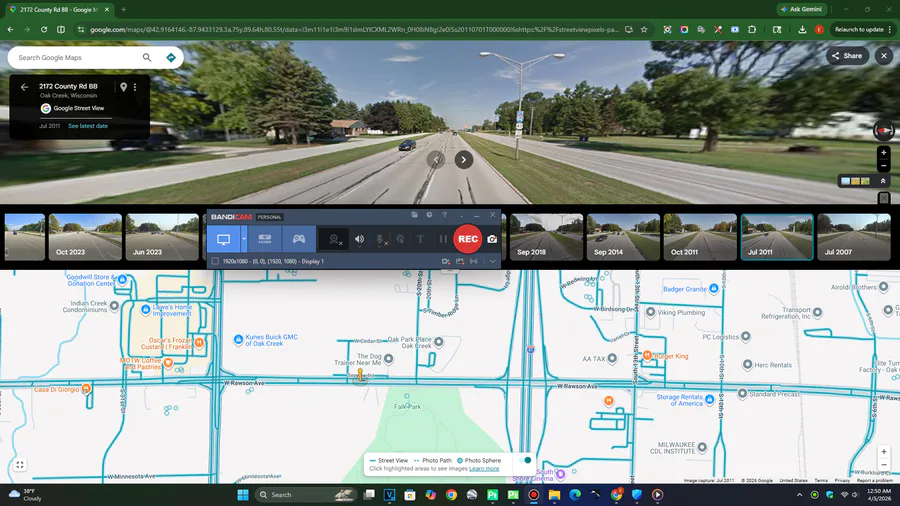Toggle Bandicam speaker sound recording

[x=359, y=240]
